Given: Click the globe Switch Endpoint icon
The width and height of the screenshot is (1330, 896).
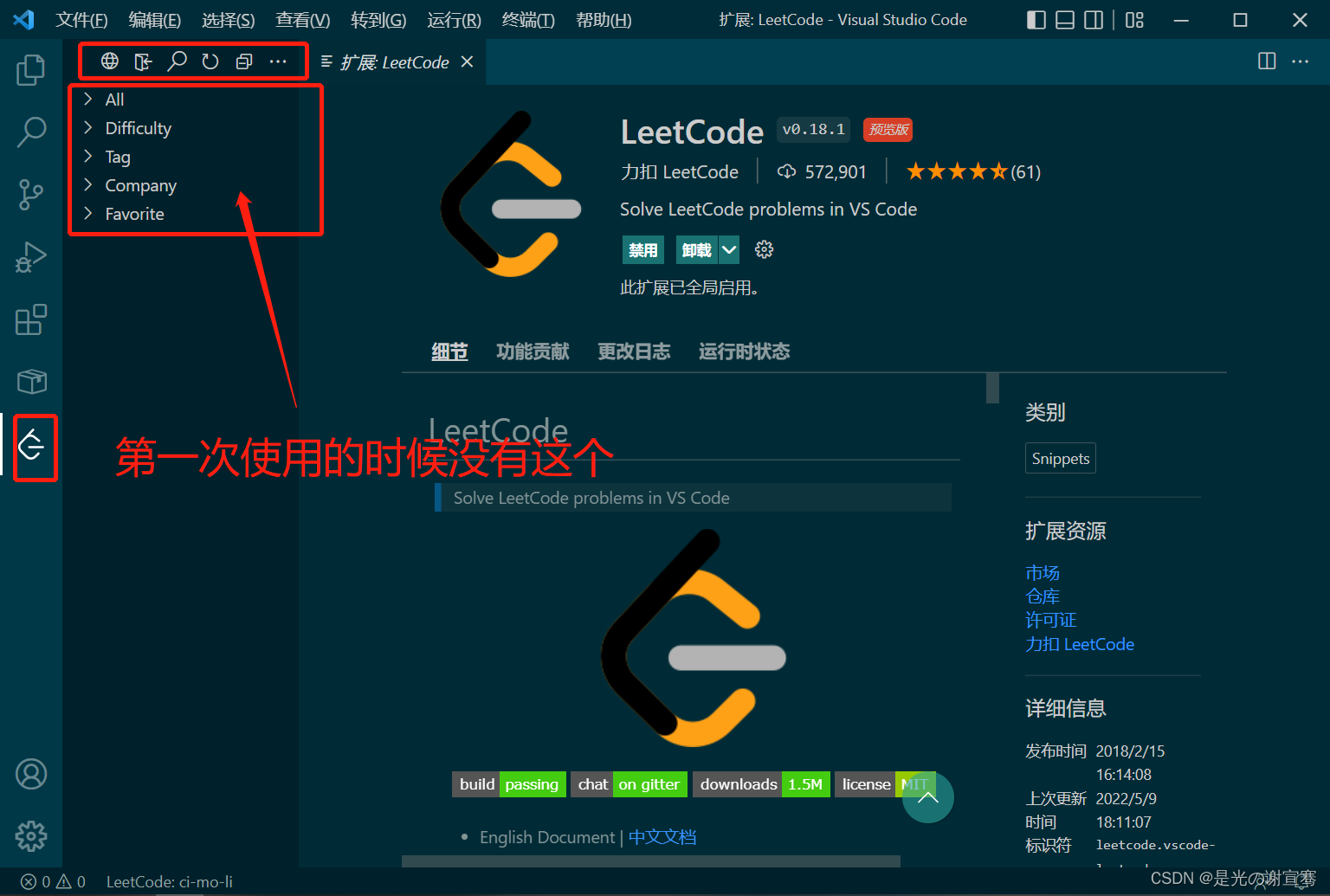Looking at the screenshot, I should click(x=110, y=61).
